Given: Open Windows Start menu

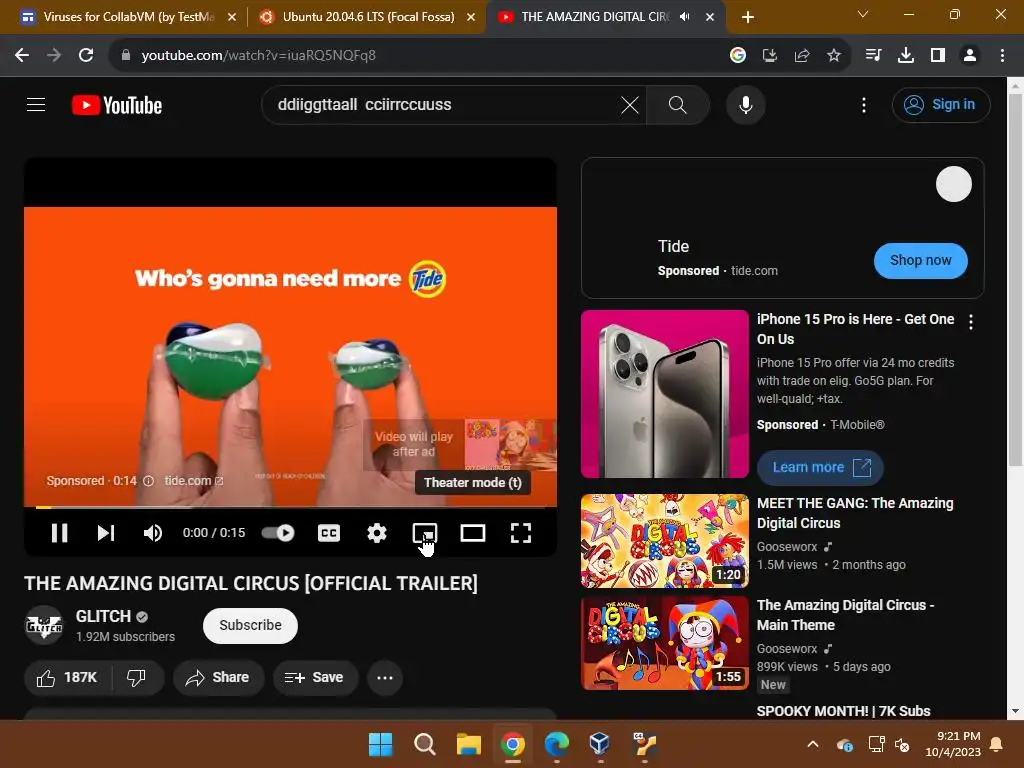Looking at the screenshot, I should tap(380, 744).
